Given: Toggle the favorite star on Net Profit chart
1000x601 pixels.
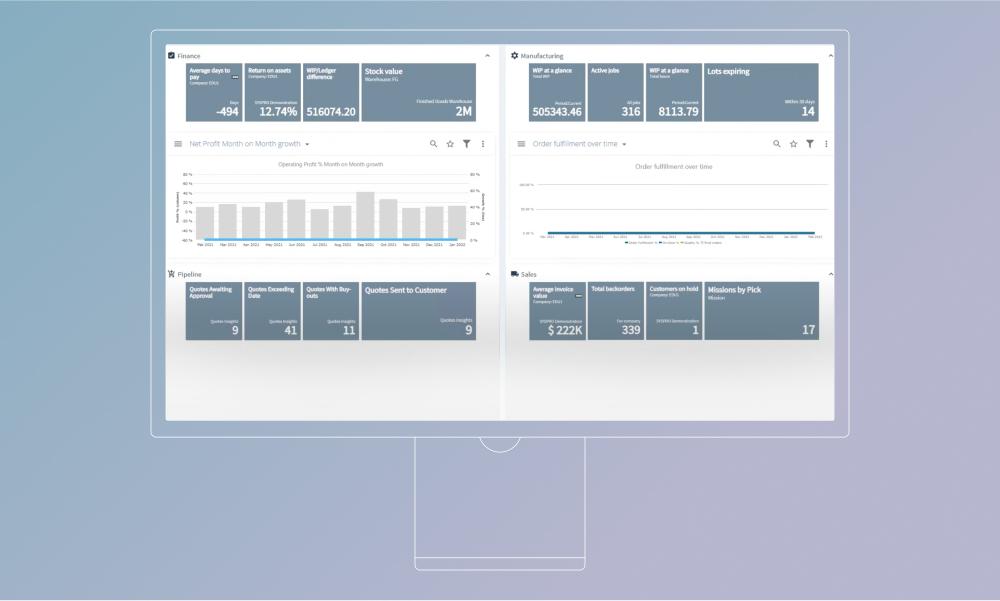Looking at the screenshot, I should pyautogui.click(x=452, y=144).
